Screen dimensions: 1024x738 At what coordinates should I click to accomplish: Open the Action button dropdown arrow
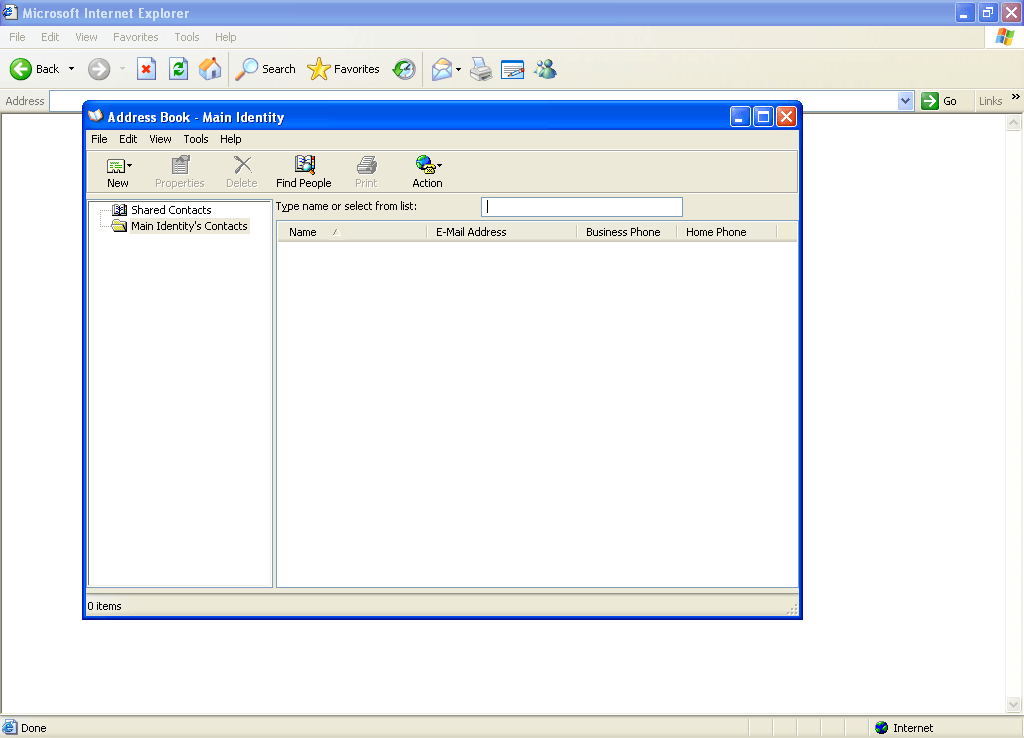pyautogui.click(x=440, y=165)
